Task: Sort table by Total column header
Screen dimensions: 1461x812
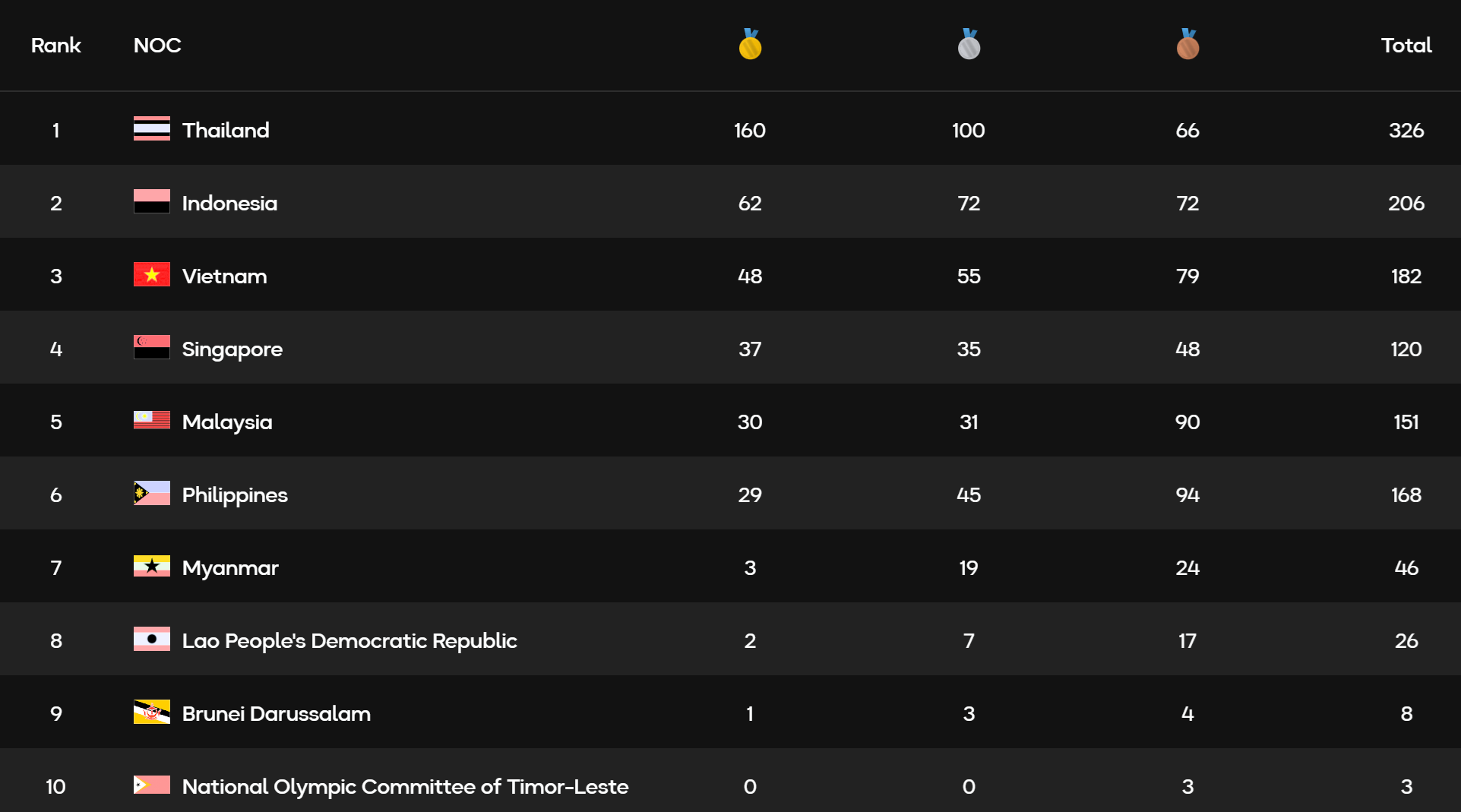Action: point(1406,46)
